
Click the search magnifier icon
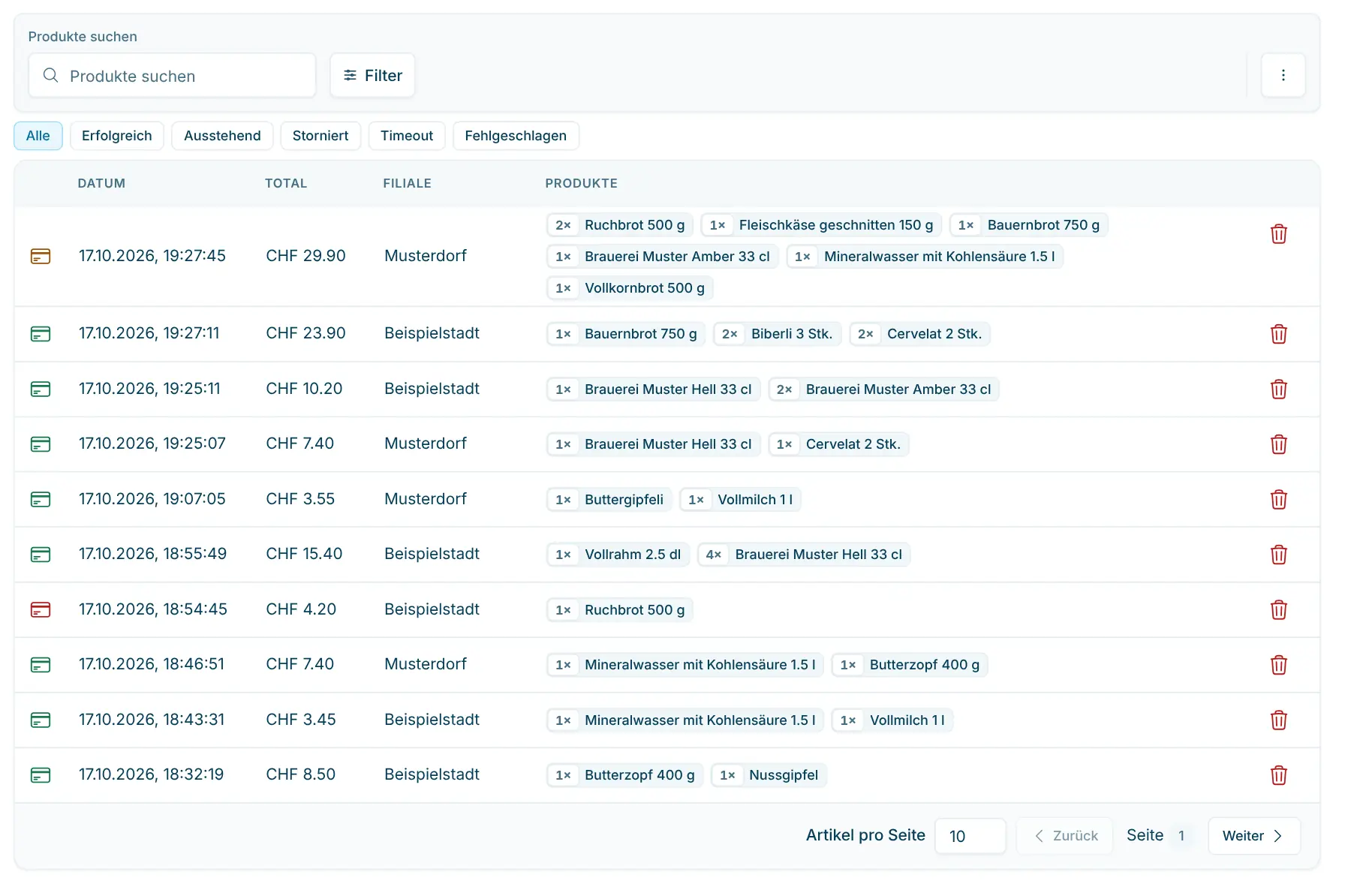[x=50, y=75]
